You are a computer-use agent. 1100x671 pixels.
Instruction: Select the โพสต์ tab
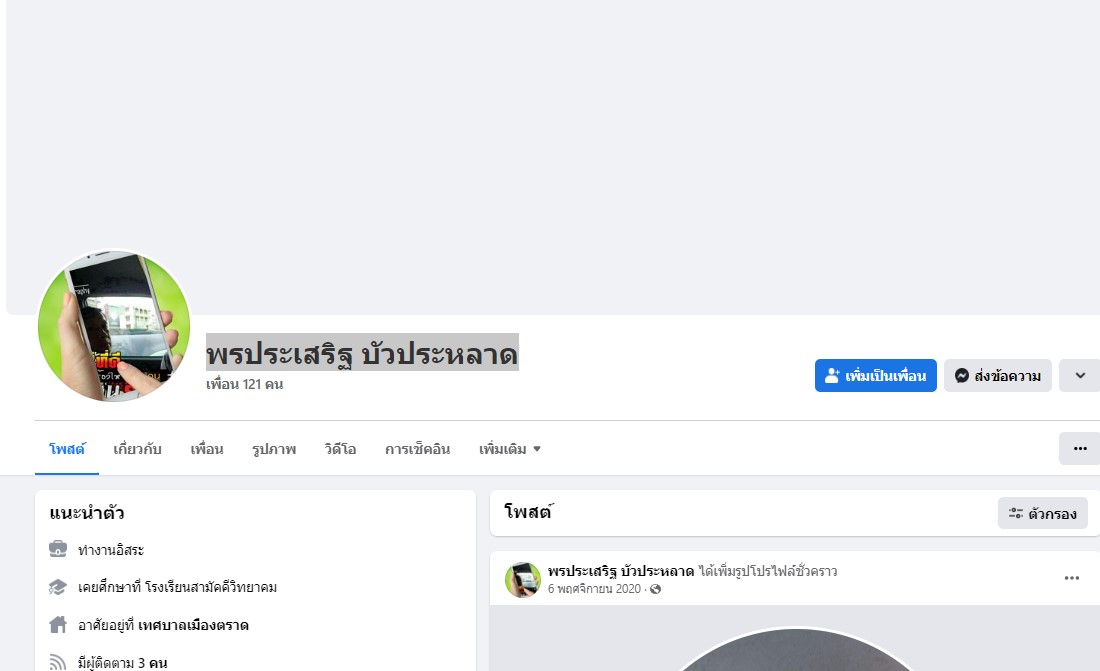tap(67, 449)
